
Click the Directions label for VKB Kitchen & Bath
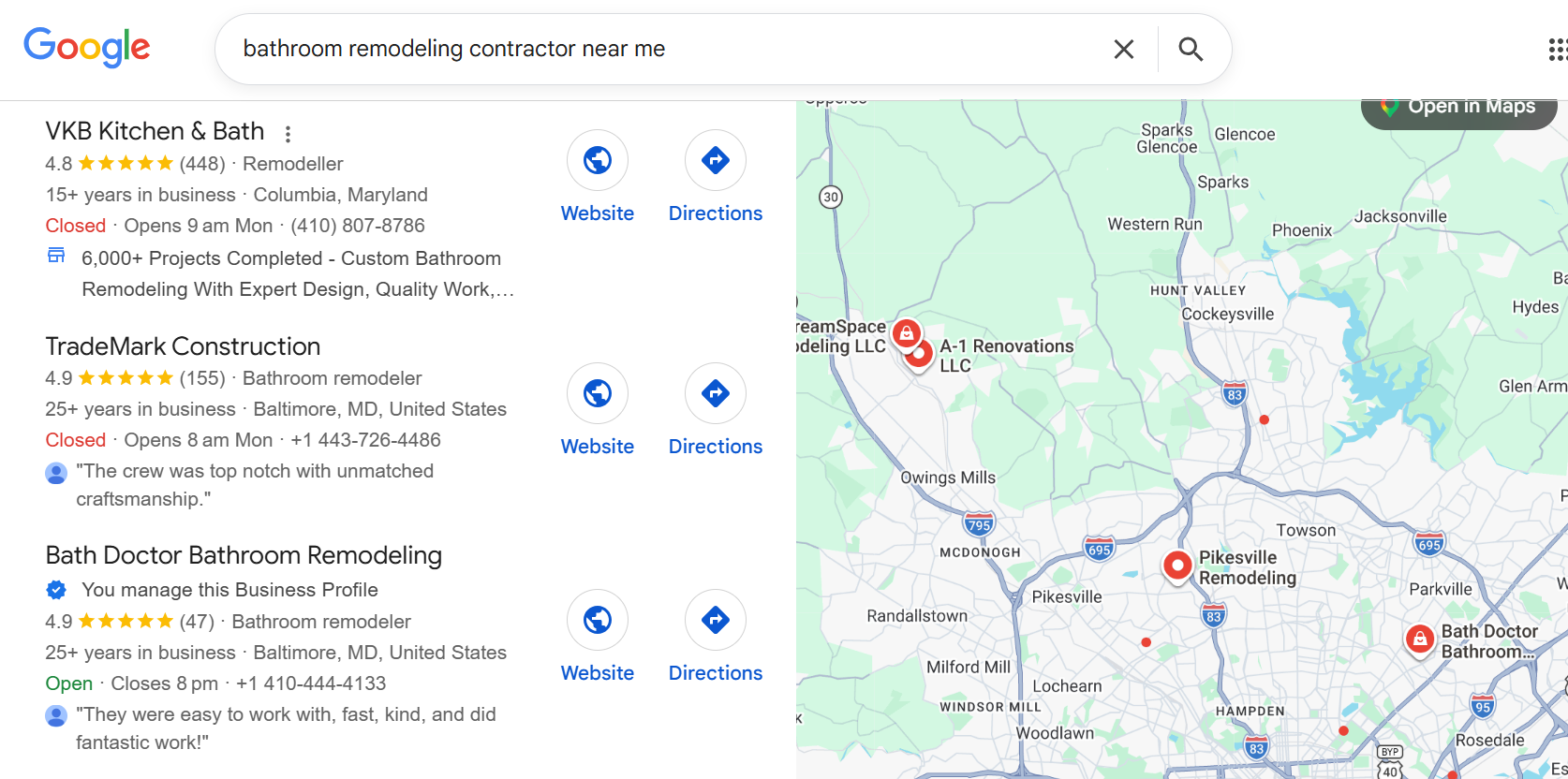[716, 213]
